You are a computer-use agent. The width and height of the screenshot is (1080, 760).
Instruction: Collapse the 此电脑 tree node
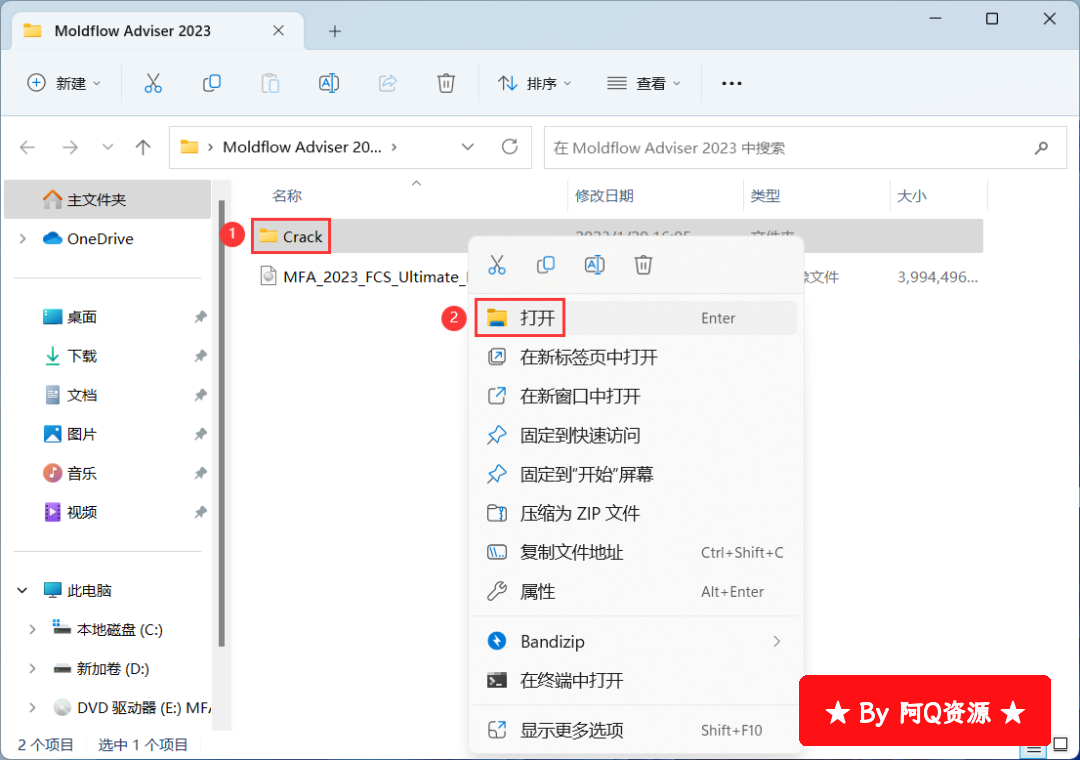(23, 590)
